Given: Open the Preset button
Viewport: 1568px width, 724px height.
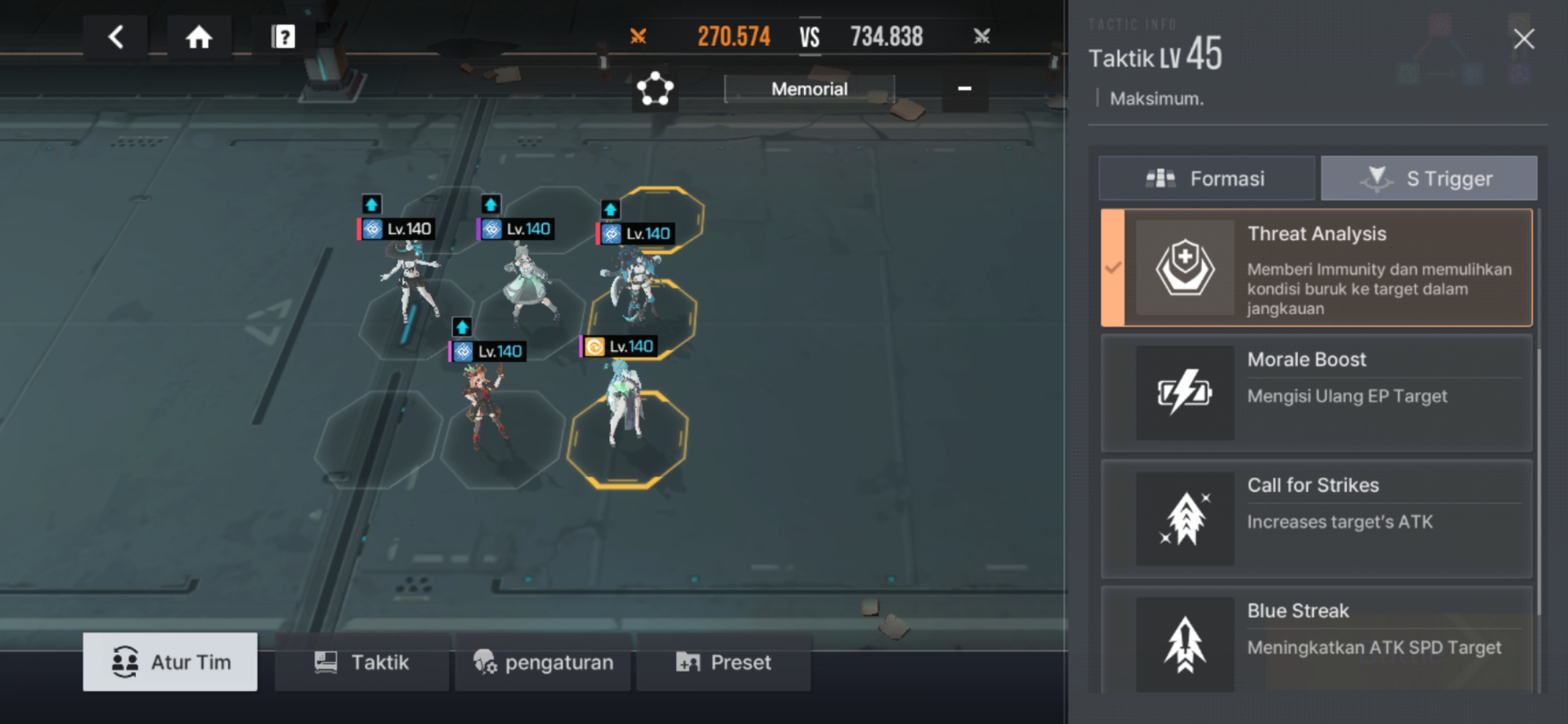Looking at the screenshot, I should click(x=724, y=662).
